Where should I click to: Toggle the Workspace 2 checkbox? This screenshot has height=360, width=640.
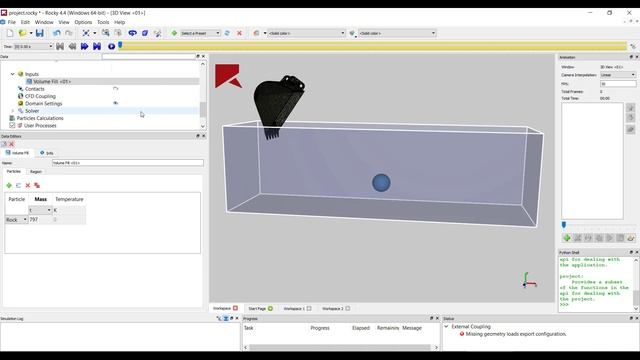348,308
